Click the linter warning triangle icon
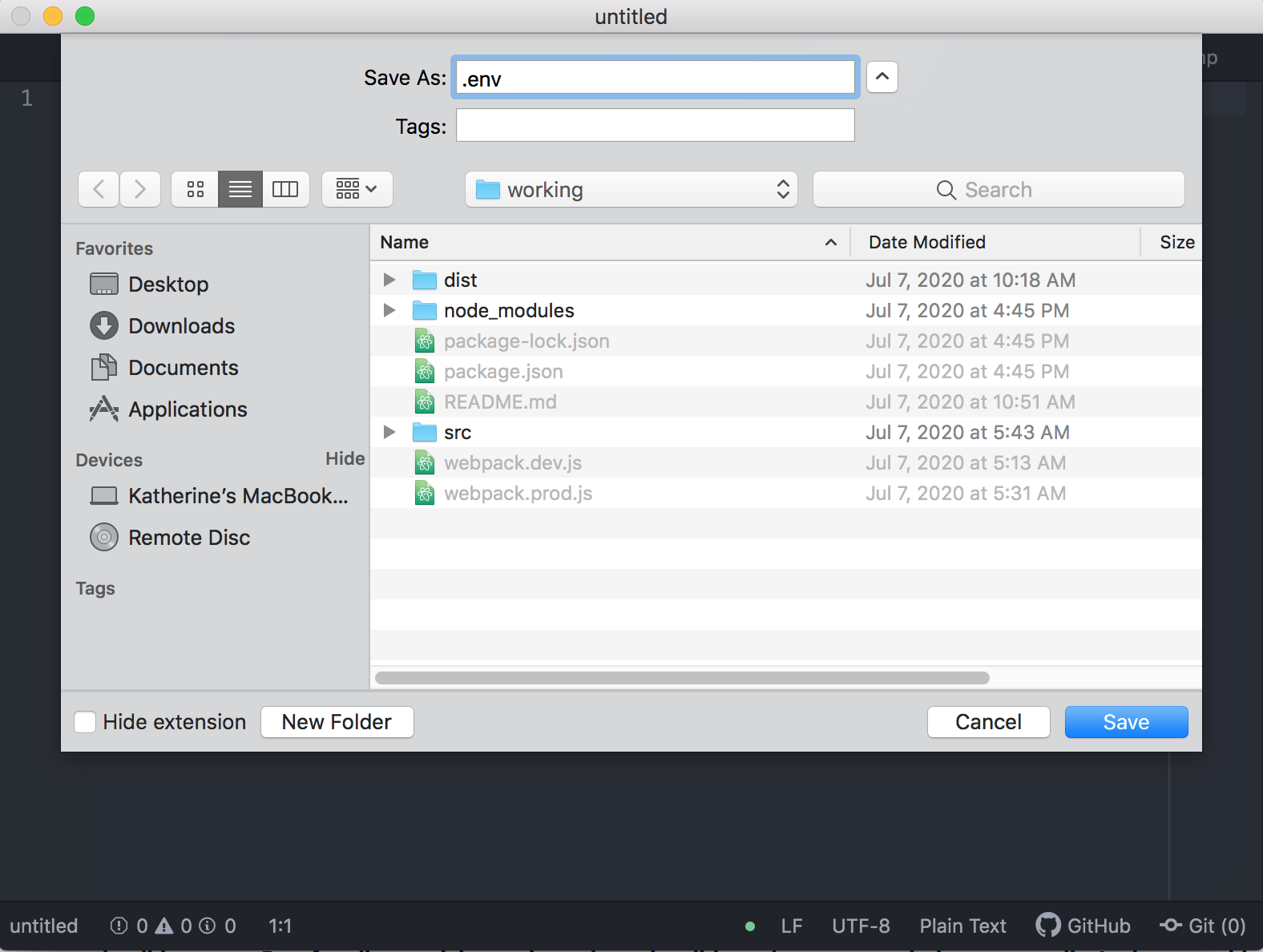 (164, 926)
